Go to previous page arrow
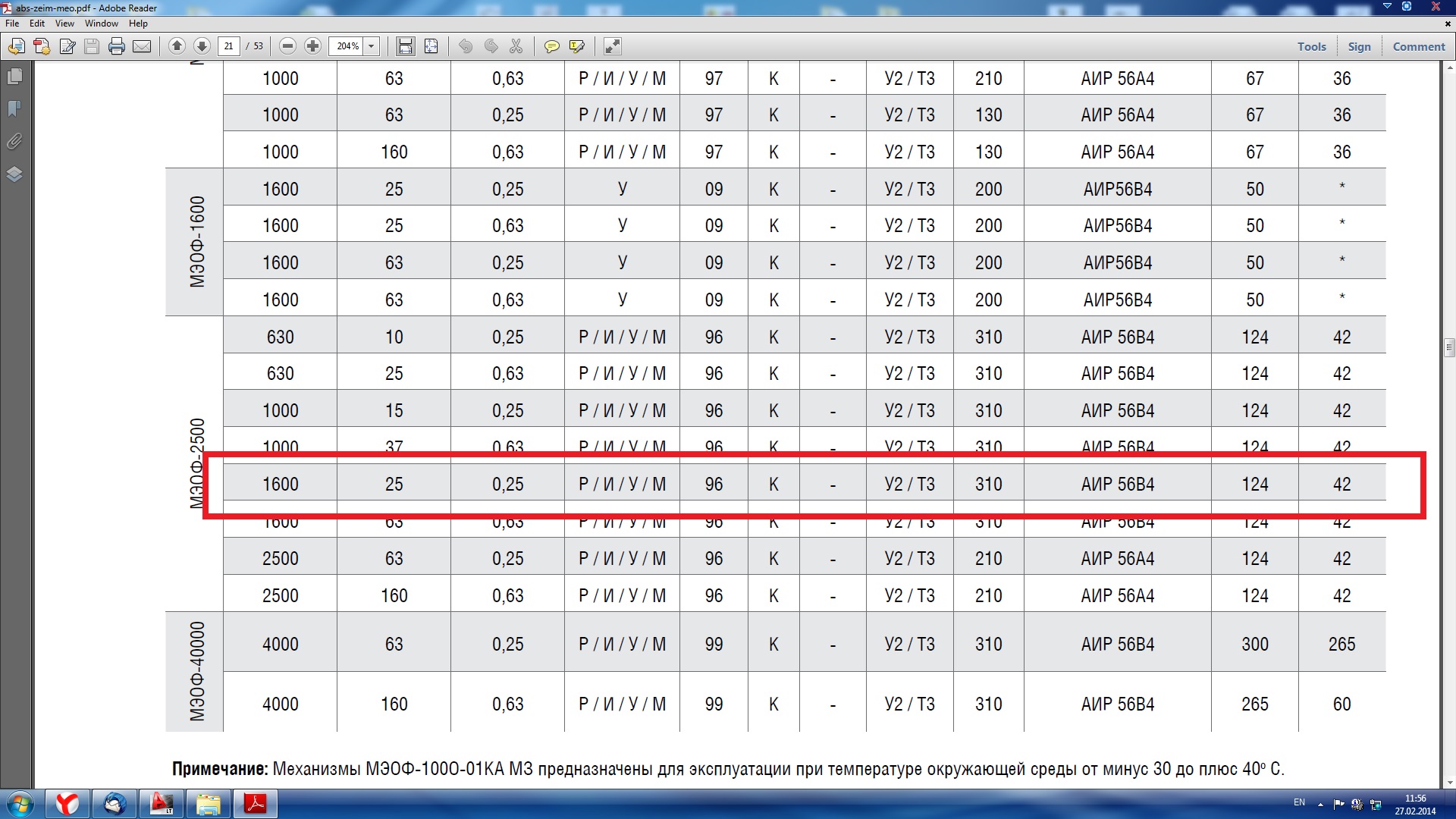The image size is (1456, 819). pos(177,46)
